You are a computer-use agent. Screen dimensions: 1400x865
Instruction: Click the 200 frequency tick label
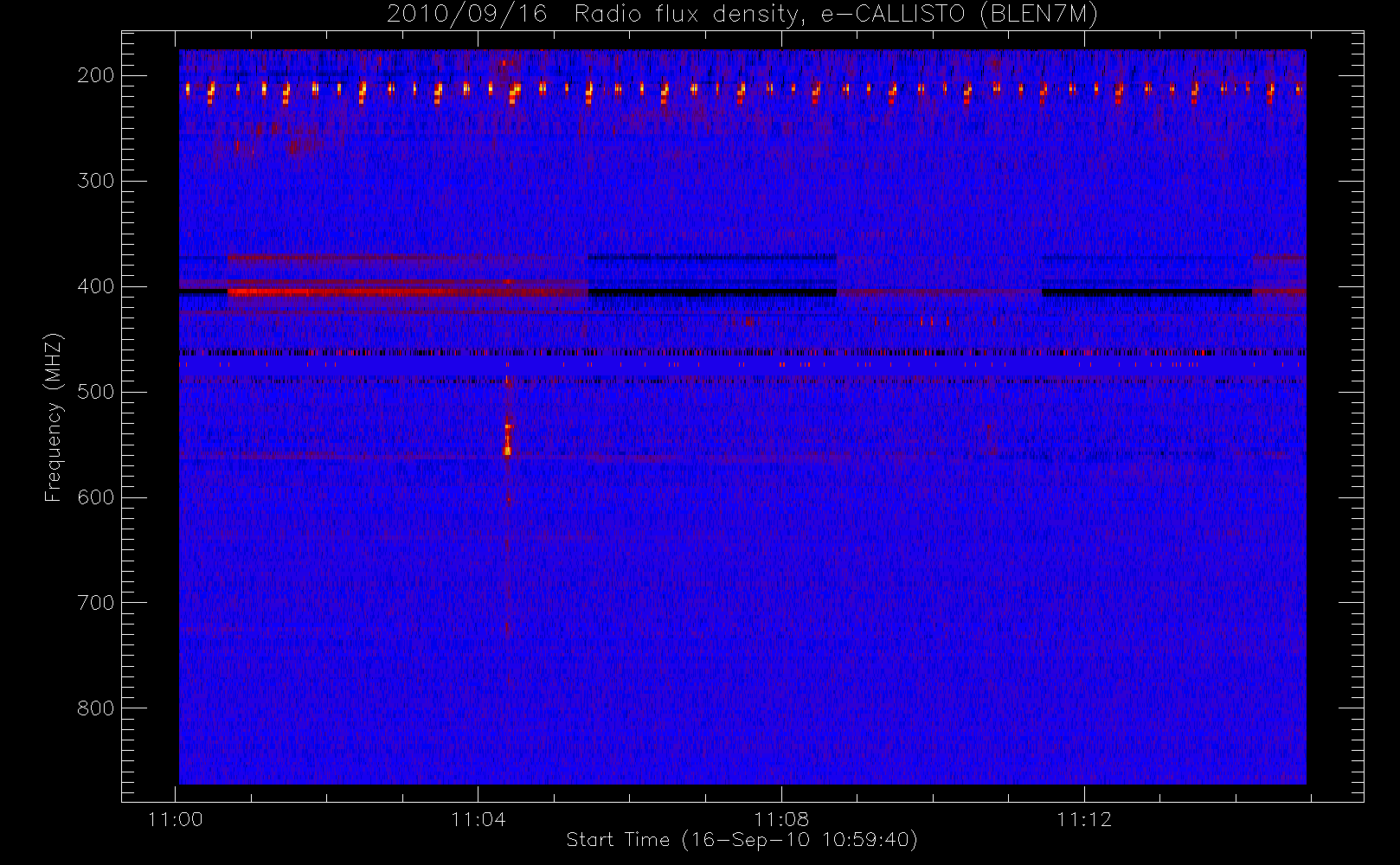96,75
